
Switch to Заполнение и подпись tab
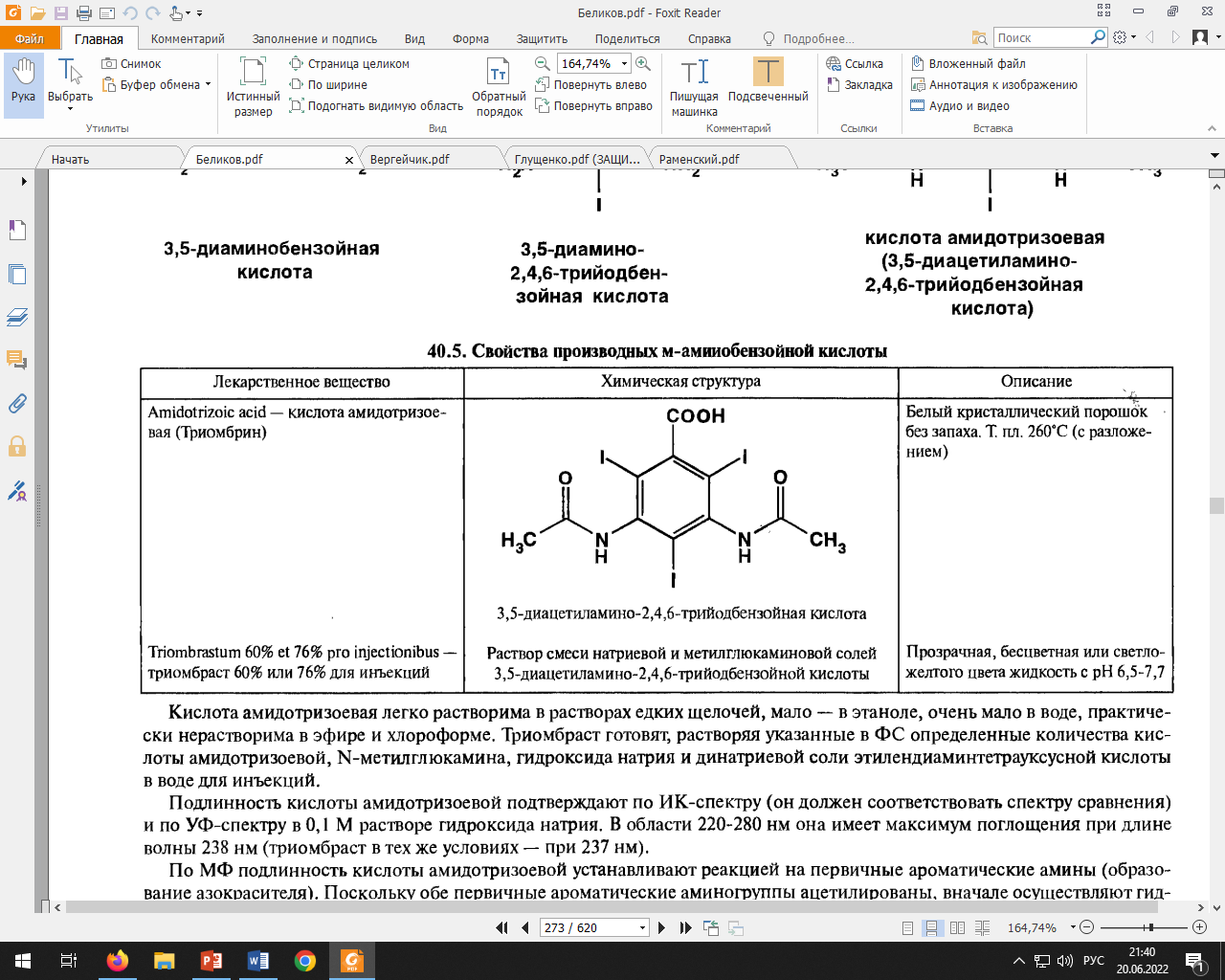click(315, 39)
